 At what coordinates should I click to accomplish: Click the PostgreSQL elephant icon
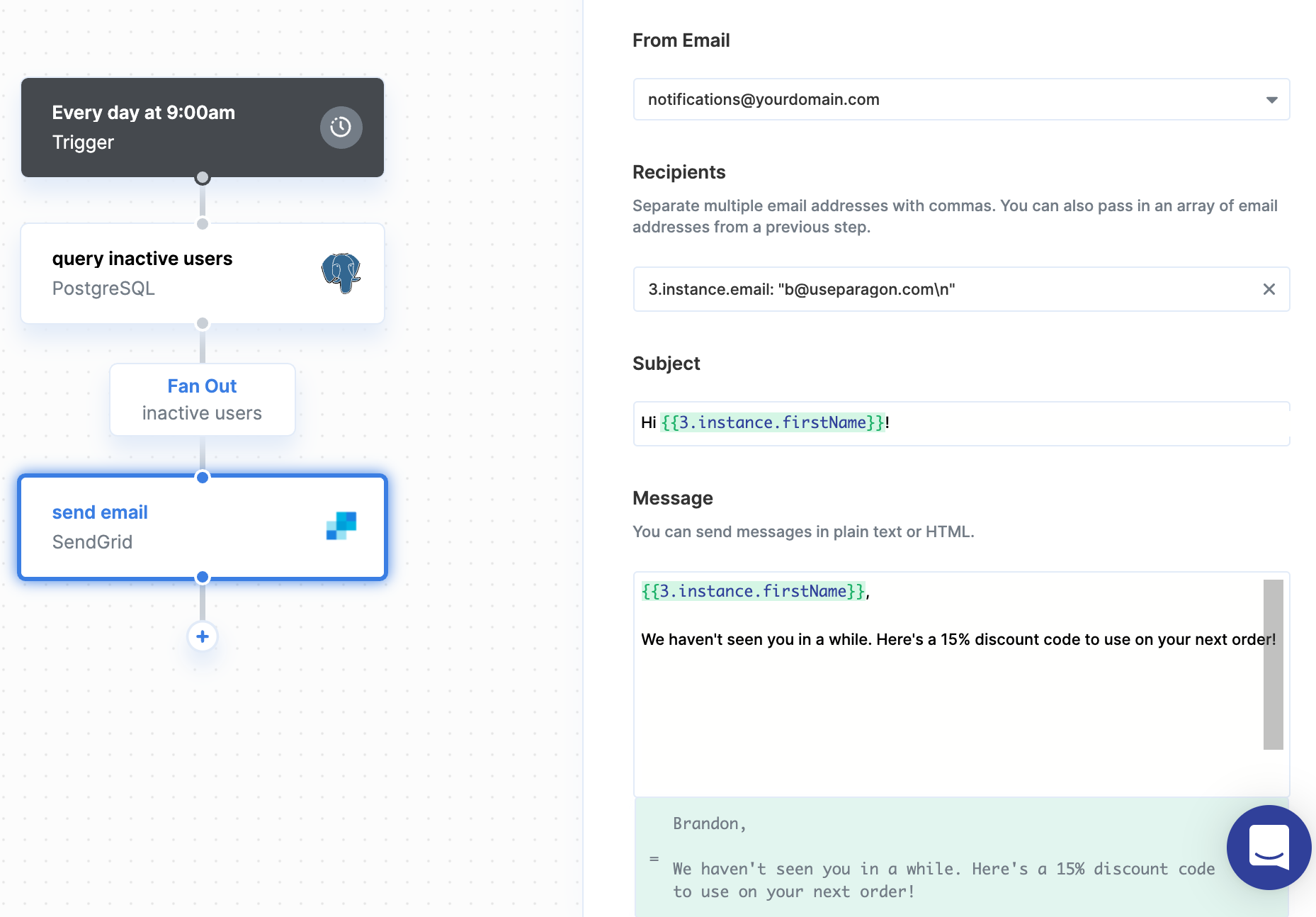click(341, 273)
